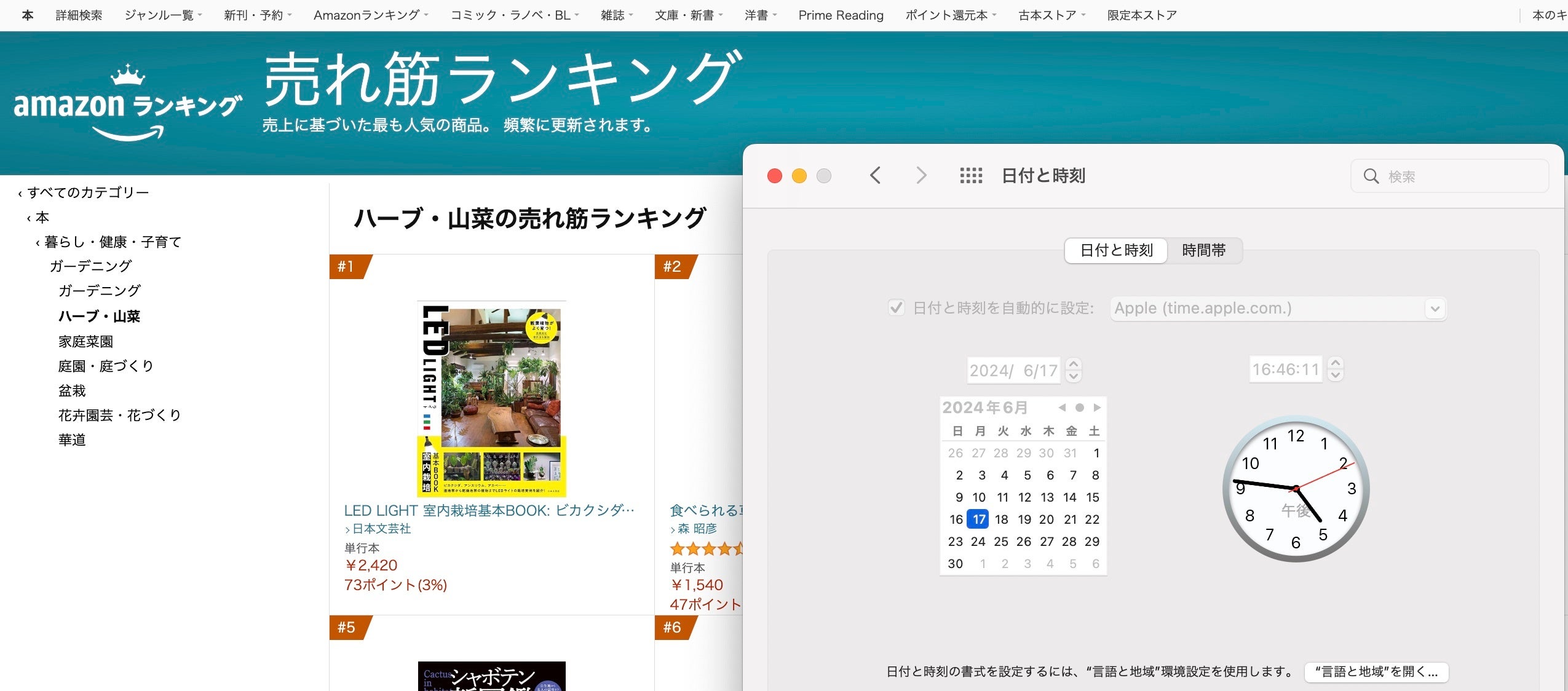Click the magnifier icon in 検索 field

point(1371,176)
